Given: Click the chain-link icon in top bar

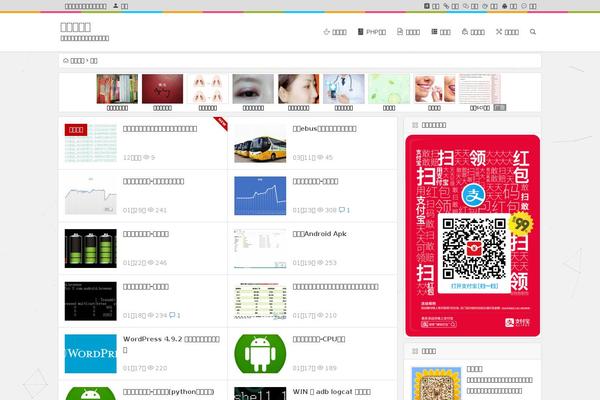Looking at the screenshot, I should [x=446, y=6].
